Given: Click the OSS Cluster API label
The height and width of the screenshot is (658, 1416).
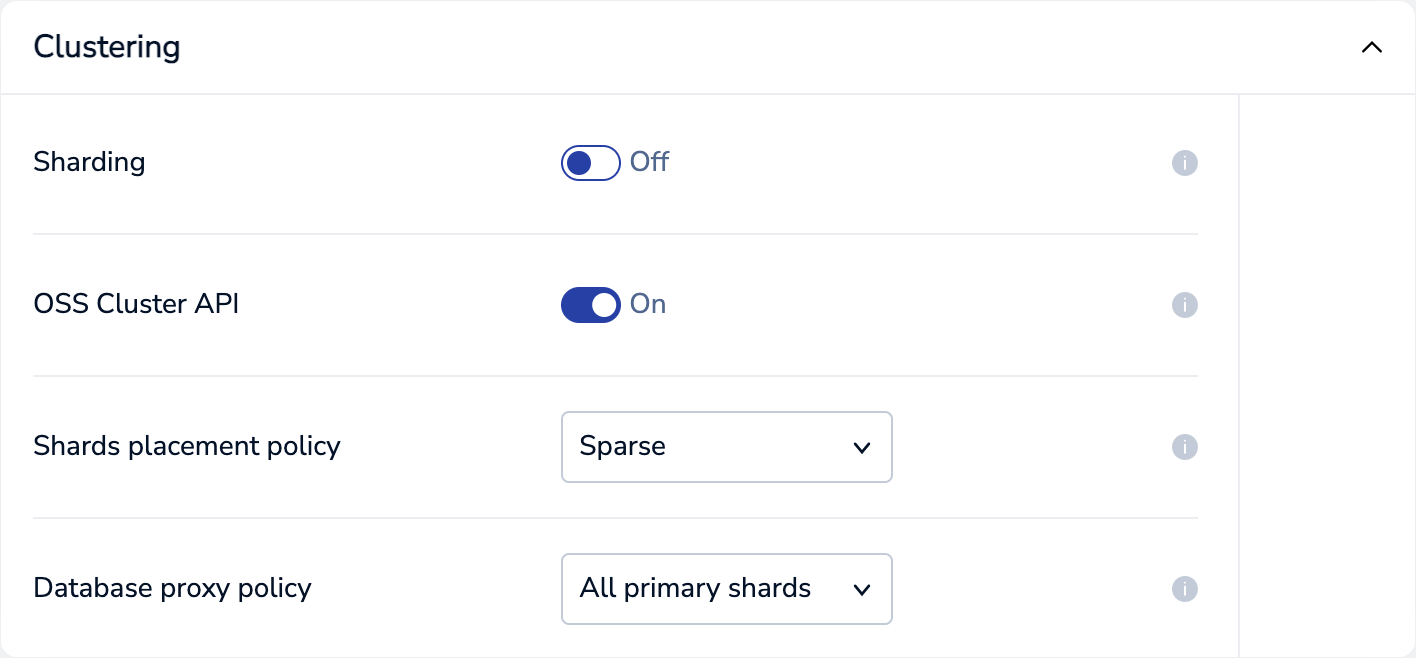Looking at the screenshot, I should 136,304.
